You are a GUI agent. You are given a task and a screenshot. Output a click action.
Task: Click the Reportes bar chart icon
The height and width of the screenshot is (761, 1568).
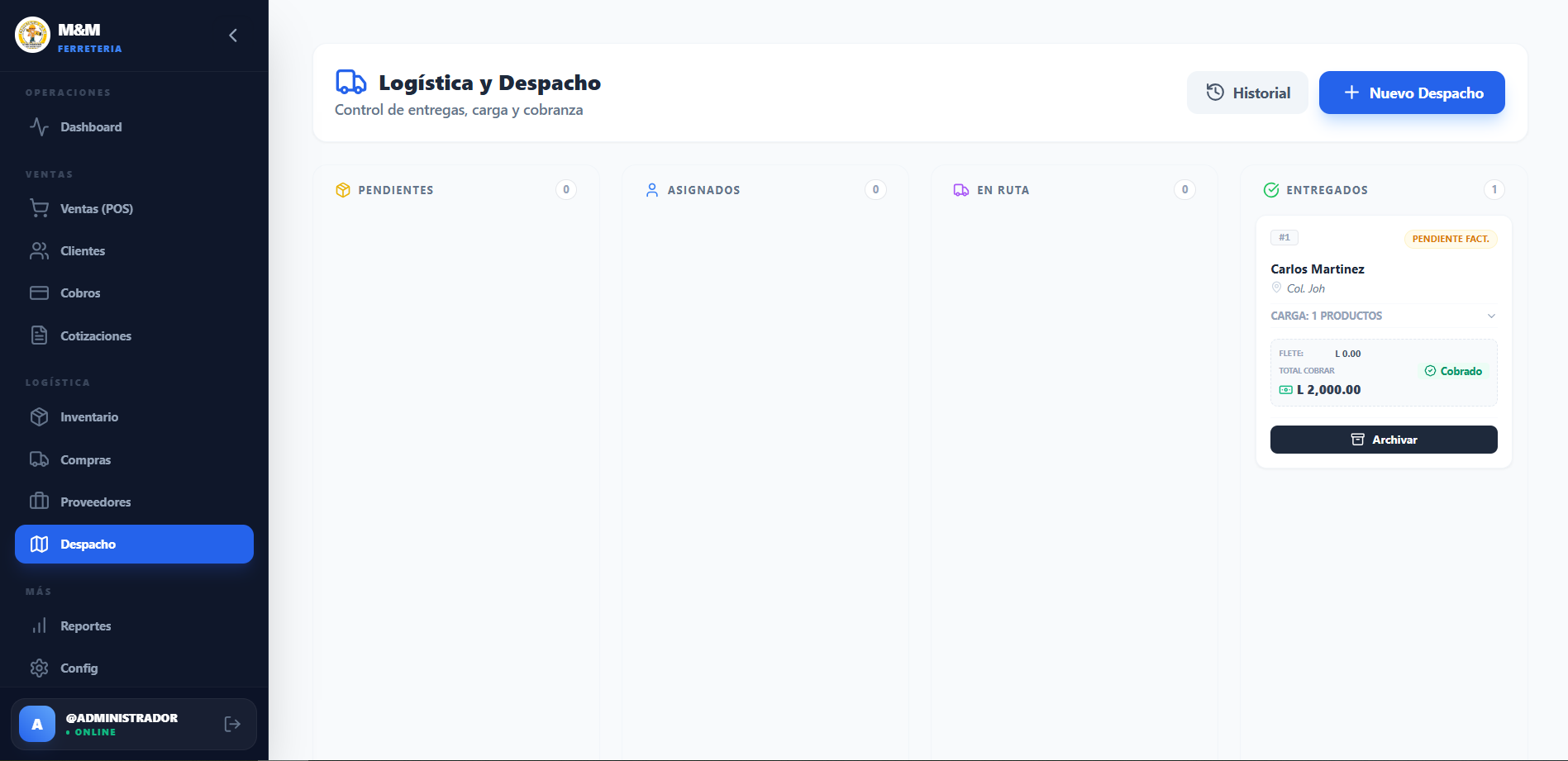pyautogui.click(x=39, y=626)
